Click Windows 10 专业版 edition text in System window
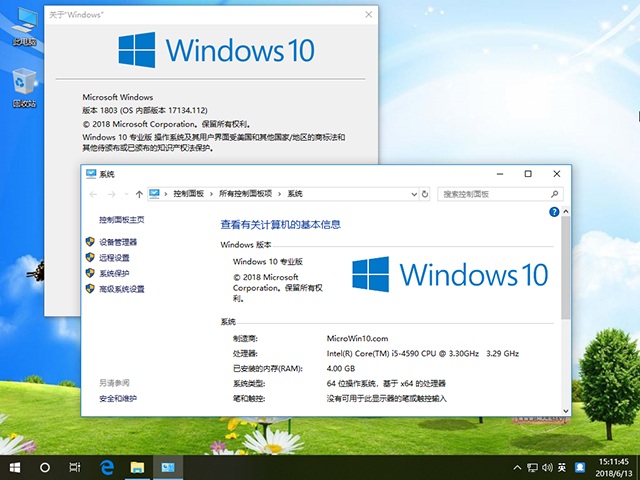Image resolution: width=640 pixels, height=480 pixels. [268, 262]
